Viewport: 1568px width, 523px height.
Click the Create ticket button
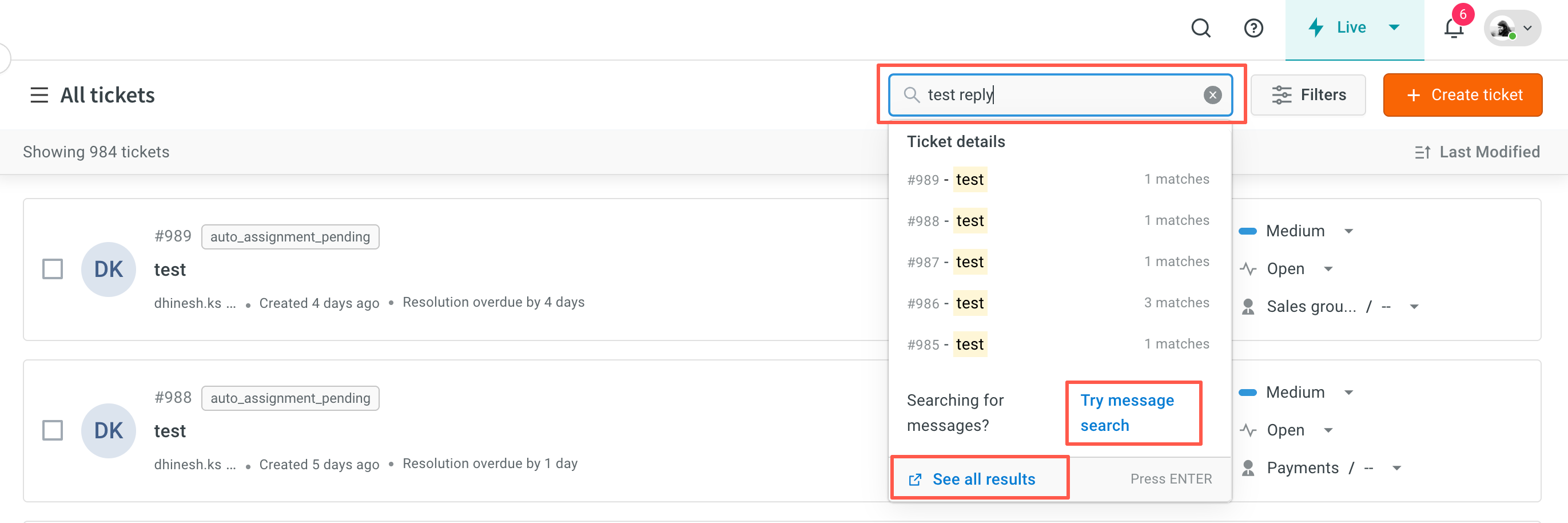click(1462, 95)
